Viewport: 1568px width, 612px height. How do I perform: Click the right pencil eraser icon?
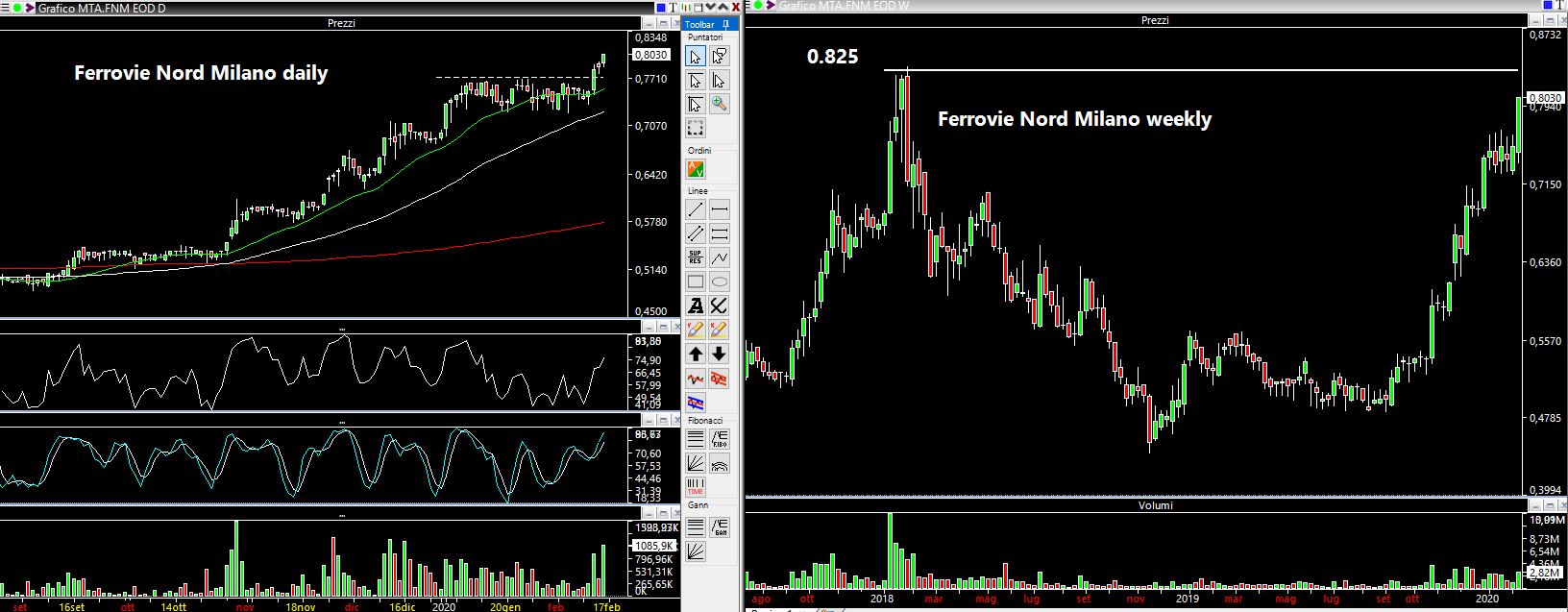point(719,330)
